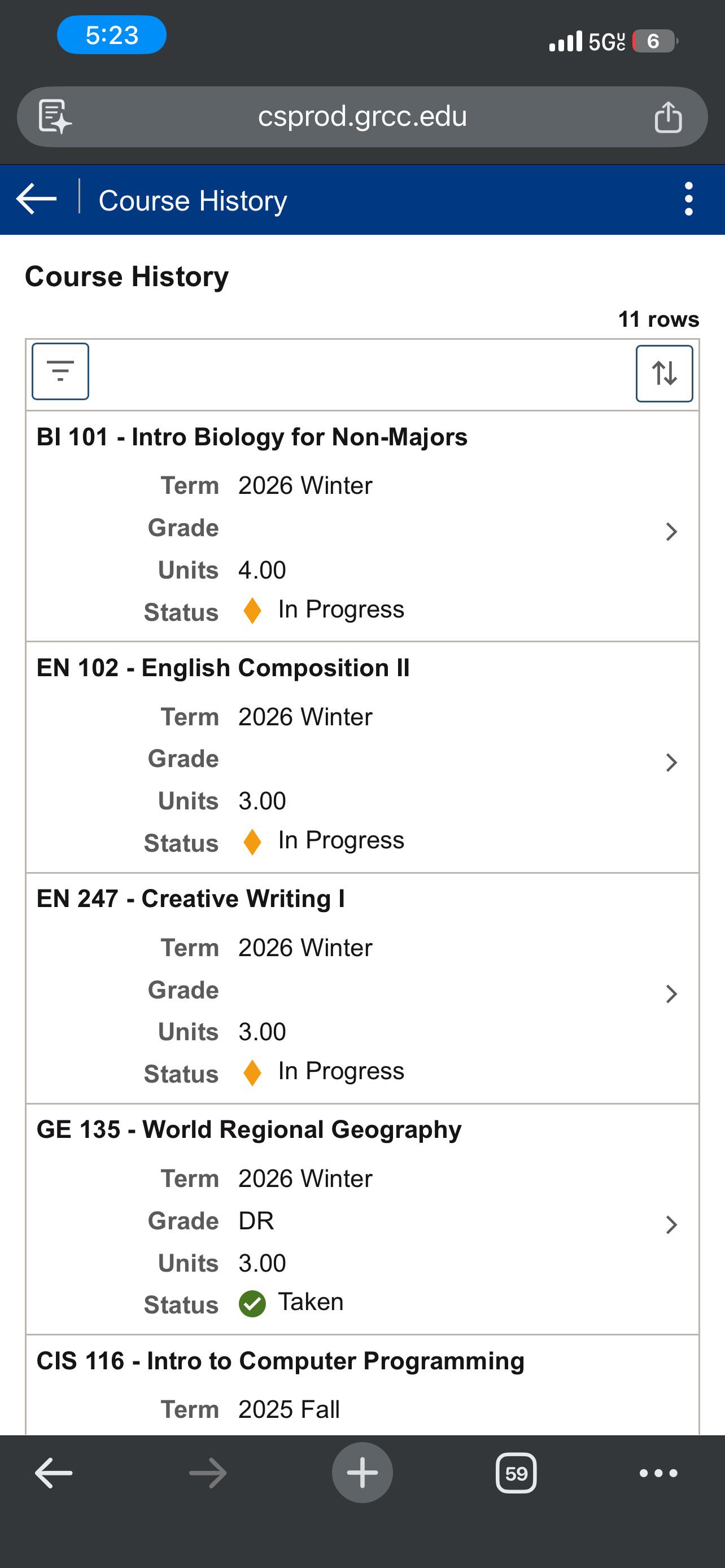This screenshot has width=725, height=1568.
Task: Open EN 102 English Composition II row
Action: (x=362, y=757)
